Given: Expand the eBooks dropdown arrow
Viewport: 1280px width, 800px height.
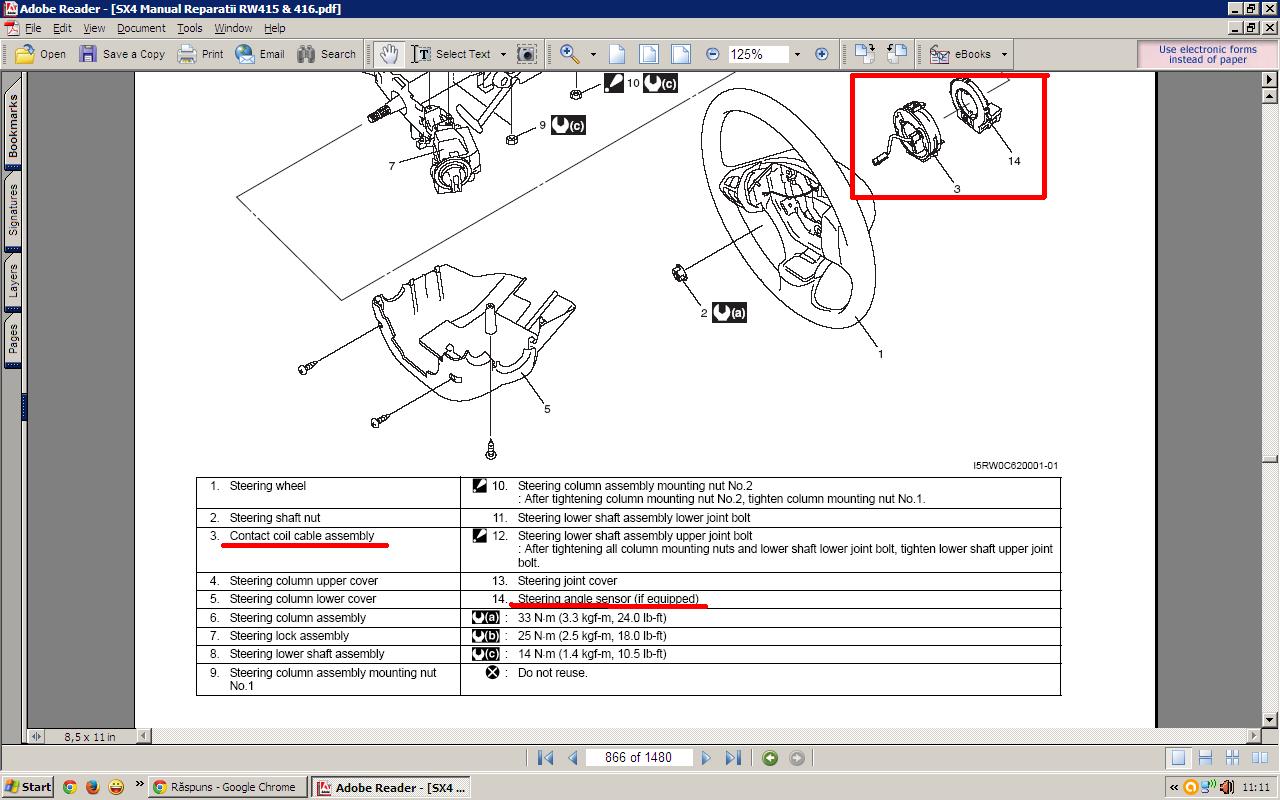Looking at the screenshot, I should (x=1003, y=54).
